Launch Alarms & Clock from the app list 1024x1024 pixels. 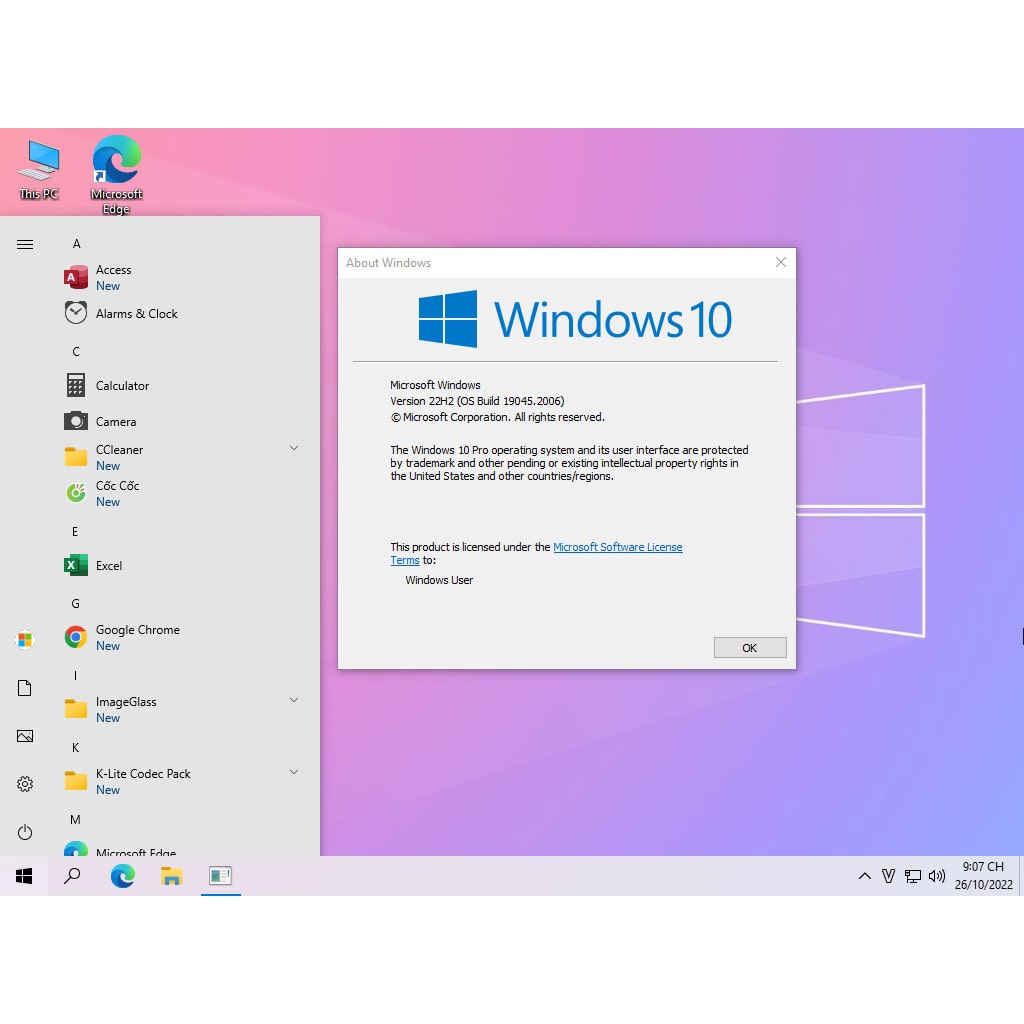coord(136,313)
